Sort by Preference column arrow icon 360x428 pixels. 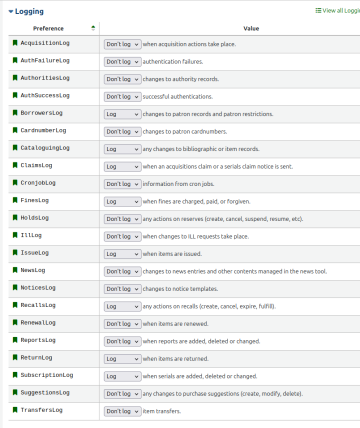93,28
